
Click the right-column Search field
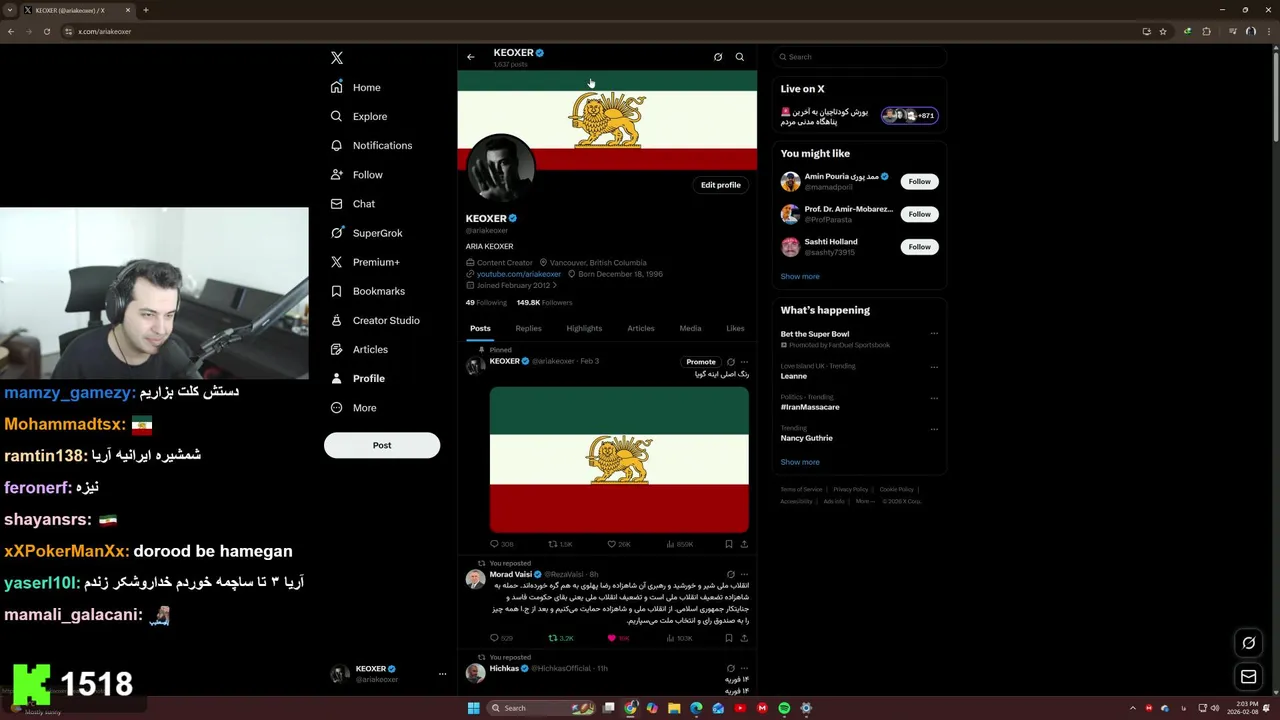pyautogui.click(x=859, y=57)
